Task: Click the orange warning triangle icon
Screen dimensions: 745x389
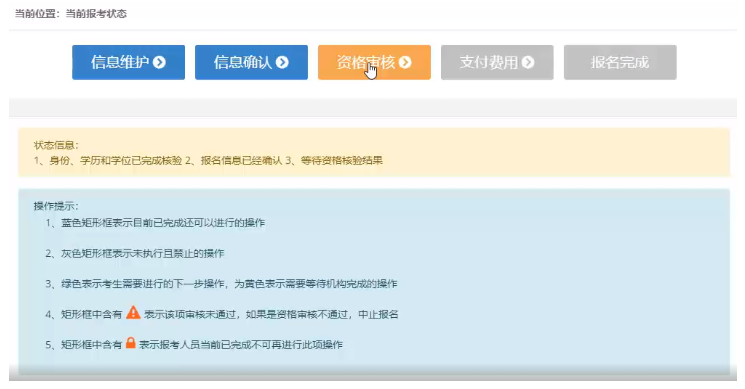Action: pos(133,313)
